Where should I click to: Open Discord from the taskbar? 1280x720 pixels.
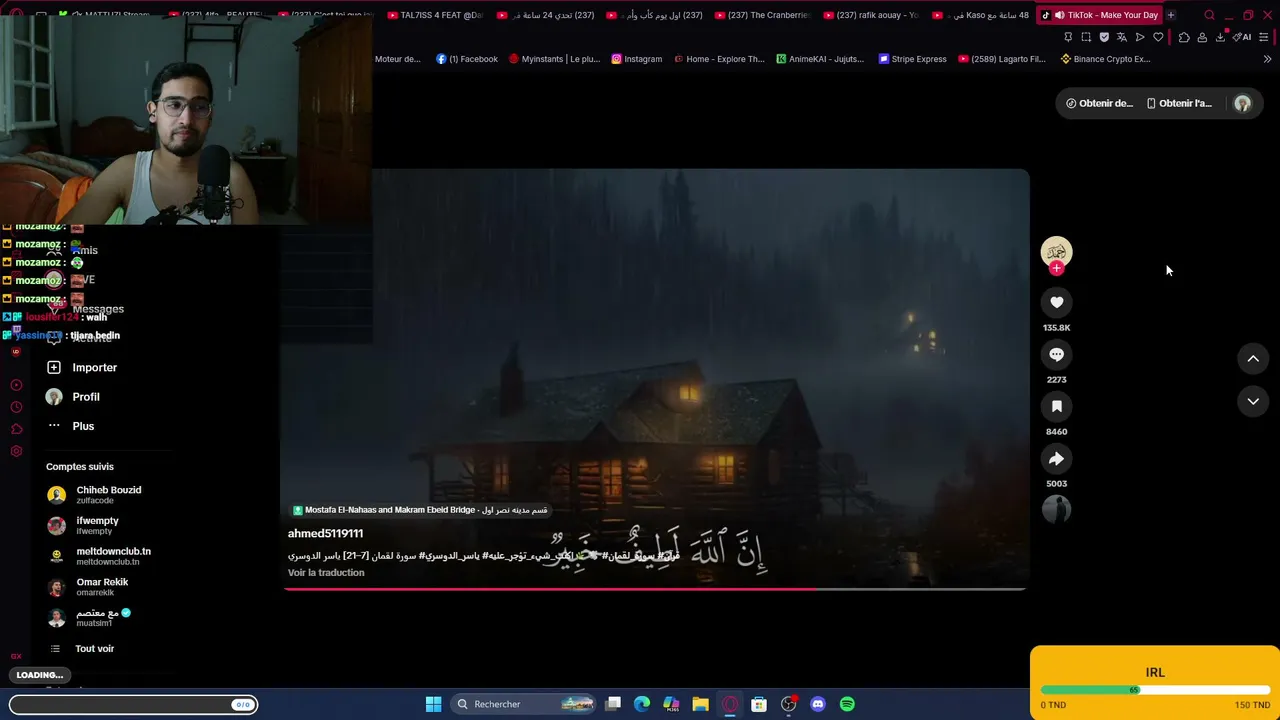coord(818,704)
